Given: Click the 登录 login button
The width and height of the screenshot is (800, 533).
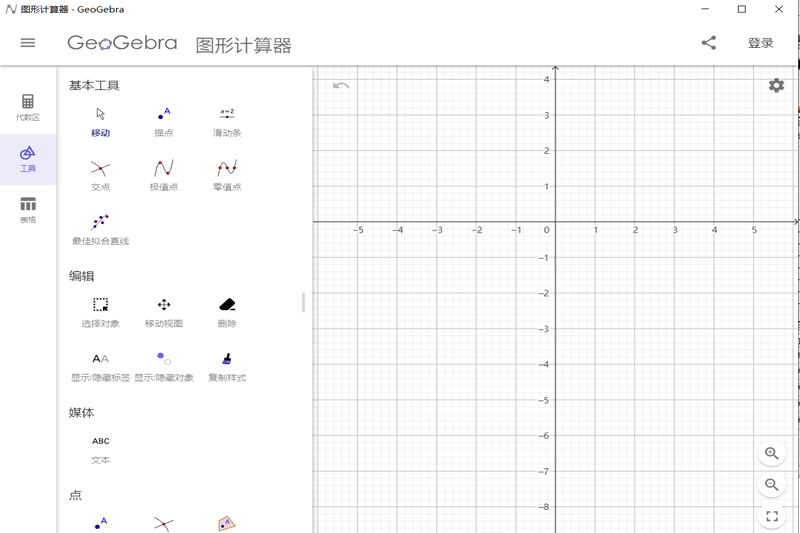Looking at the screenshot, I should 760,43.
